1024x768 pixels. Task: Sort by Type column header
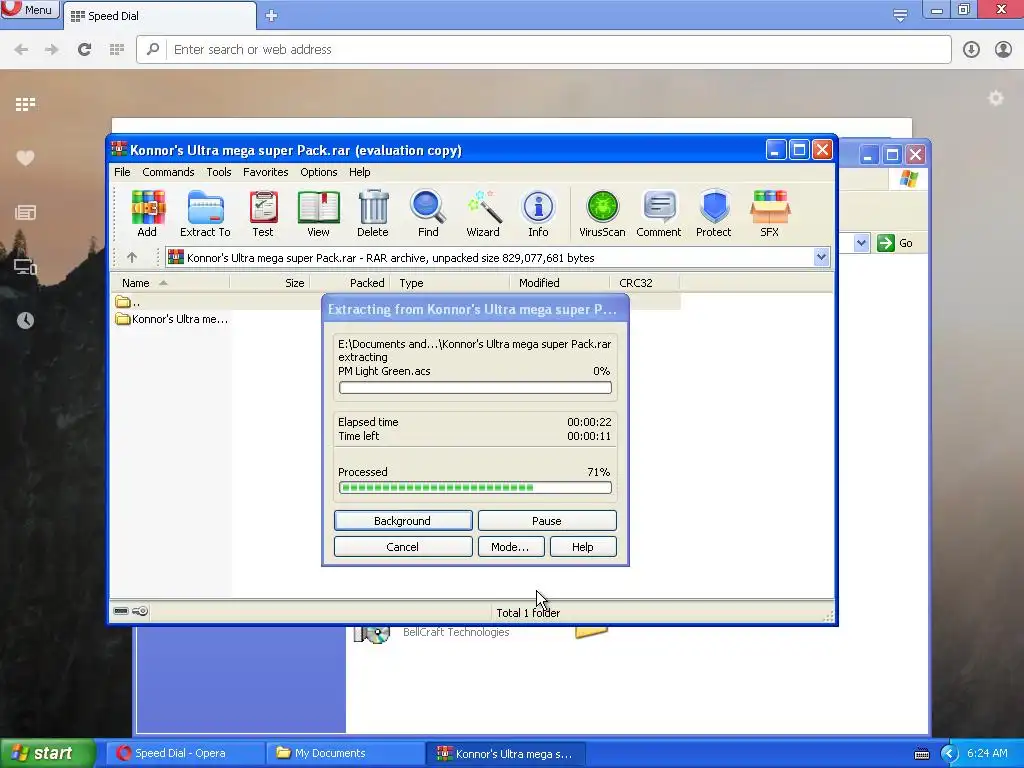[450, 283]
